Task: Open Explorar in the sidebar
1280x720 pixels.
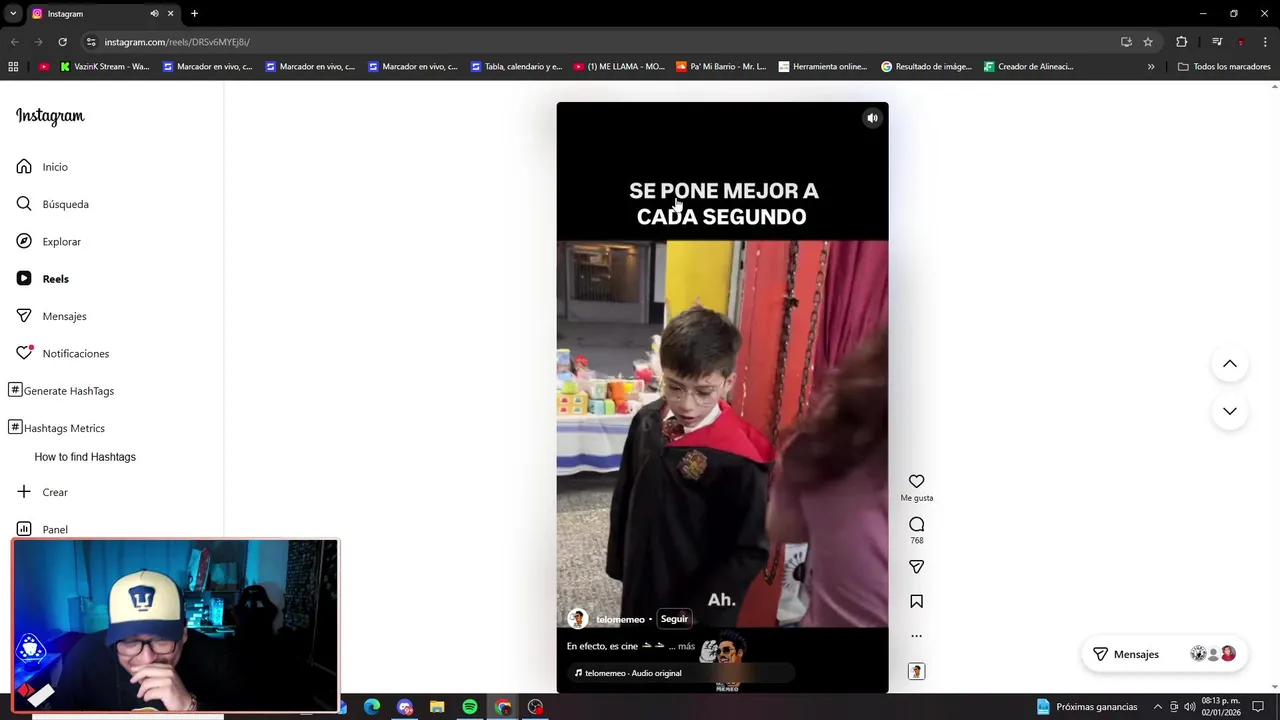Action: [61, 241]
